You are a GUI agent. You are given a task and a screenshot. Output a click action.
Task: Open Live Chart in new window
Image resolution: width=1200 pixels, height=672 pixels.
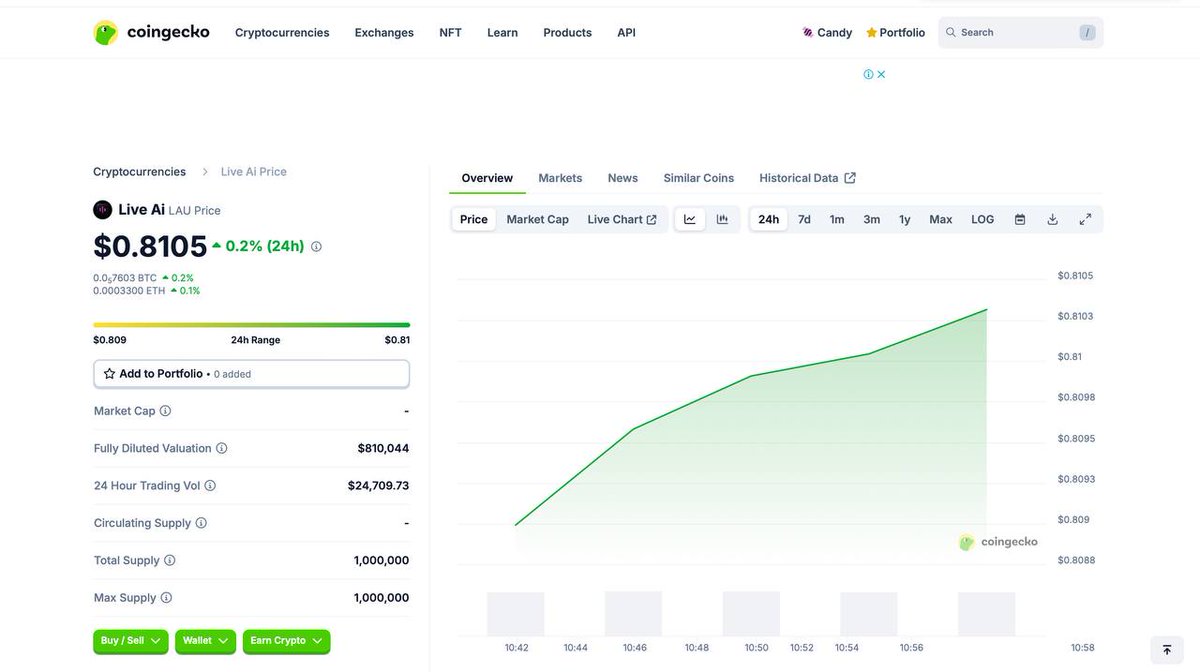point(622,219)
